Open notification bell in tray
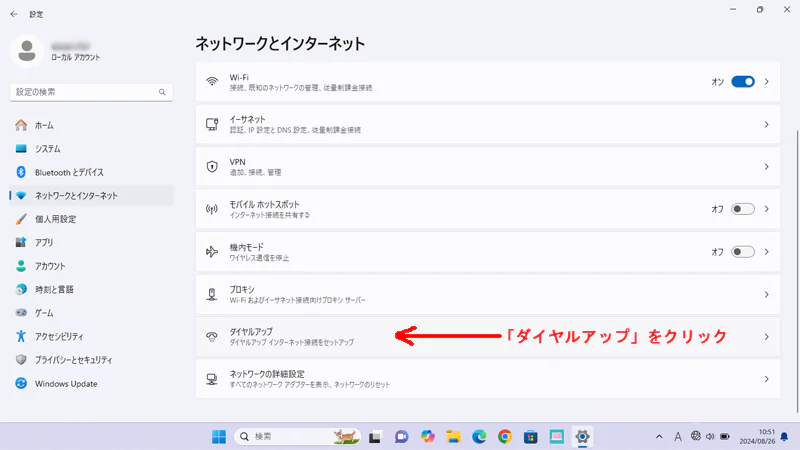800x450 pixels. pyautogui.click(x=784, y=437)
